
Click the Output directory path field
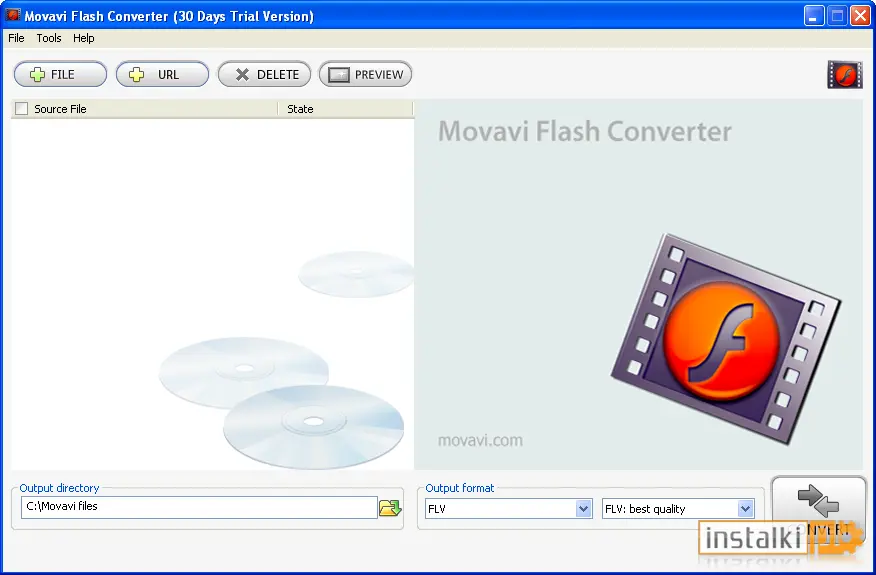point(199,507)
